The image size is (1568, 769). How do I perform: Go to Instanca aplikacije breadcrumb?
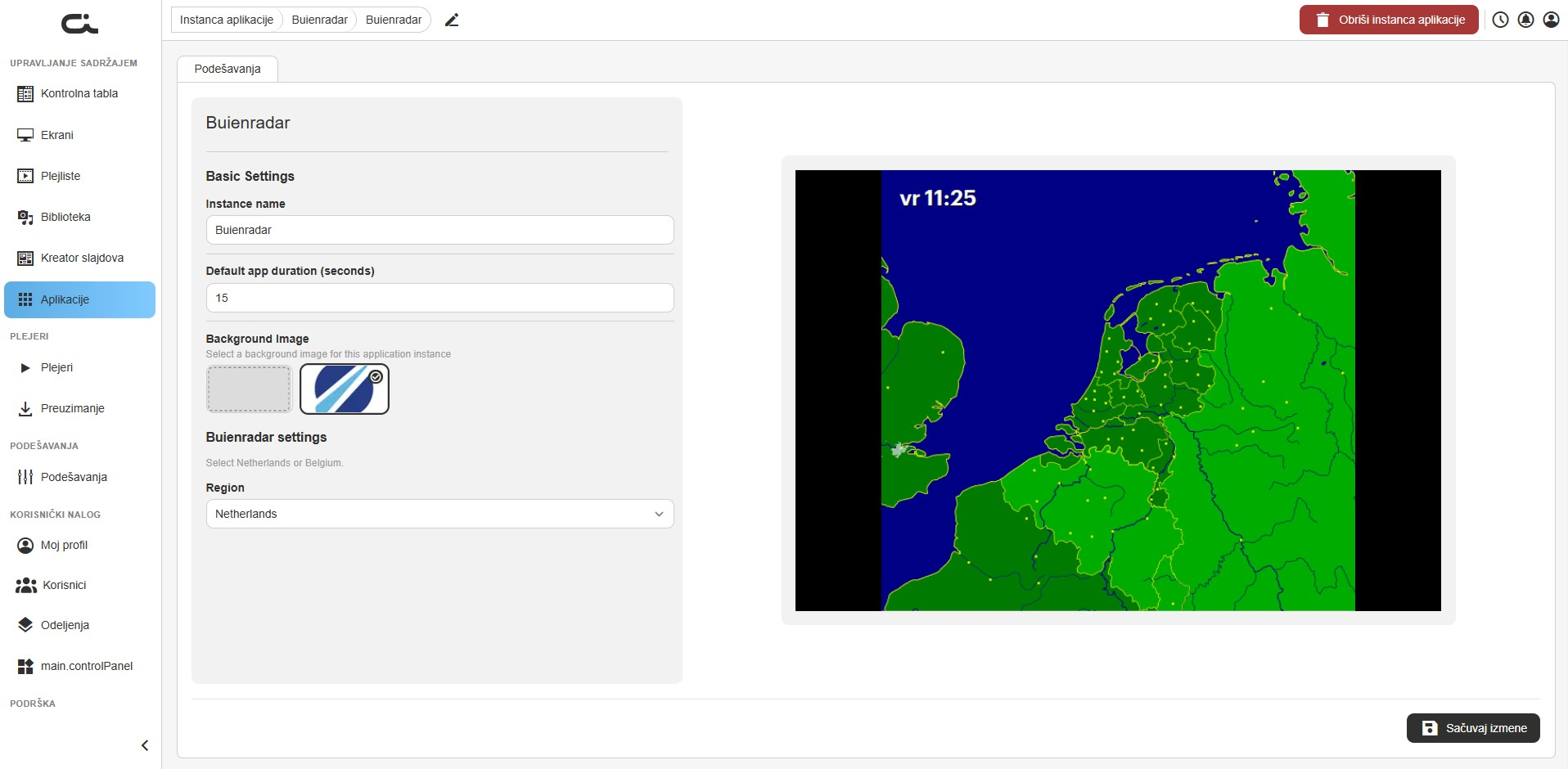point(227,20)
